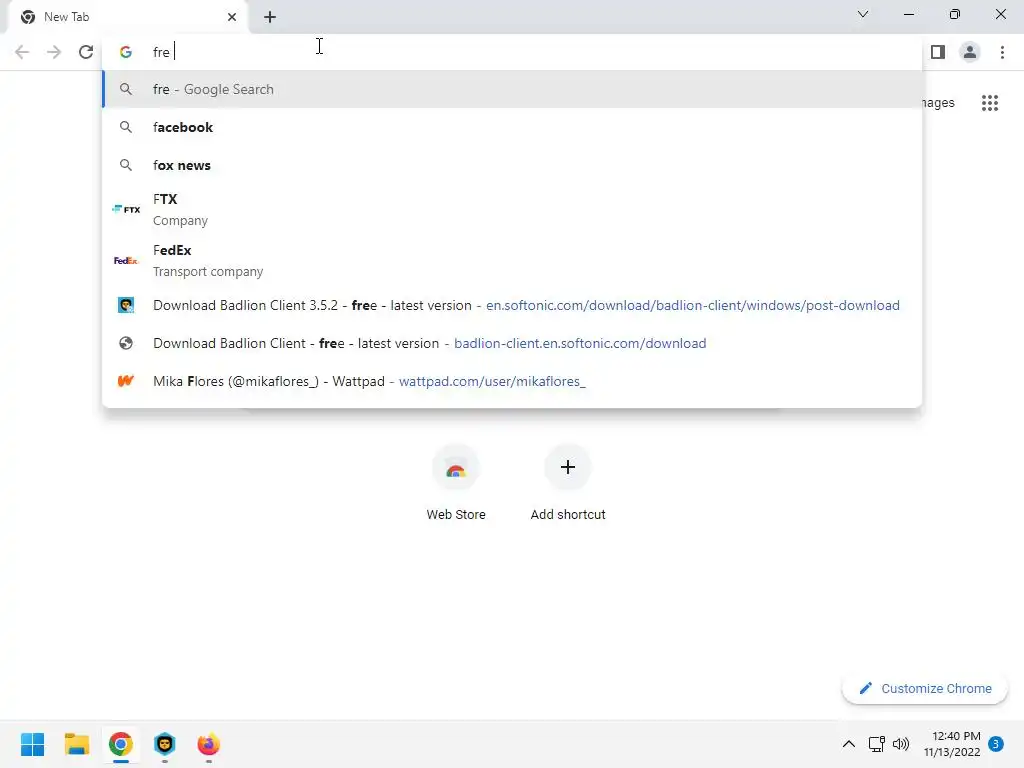
Task: Open the volume control tray icon
Action: click(x=901, y=744)
